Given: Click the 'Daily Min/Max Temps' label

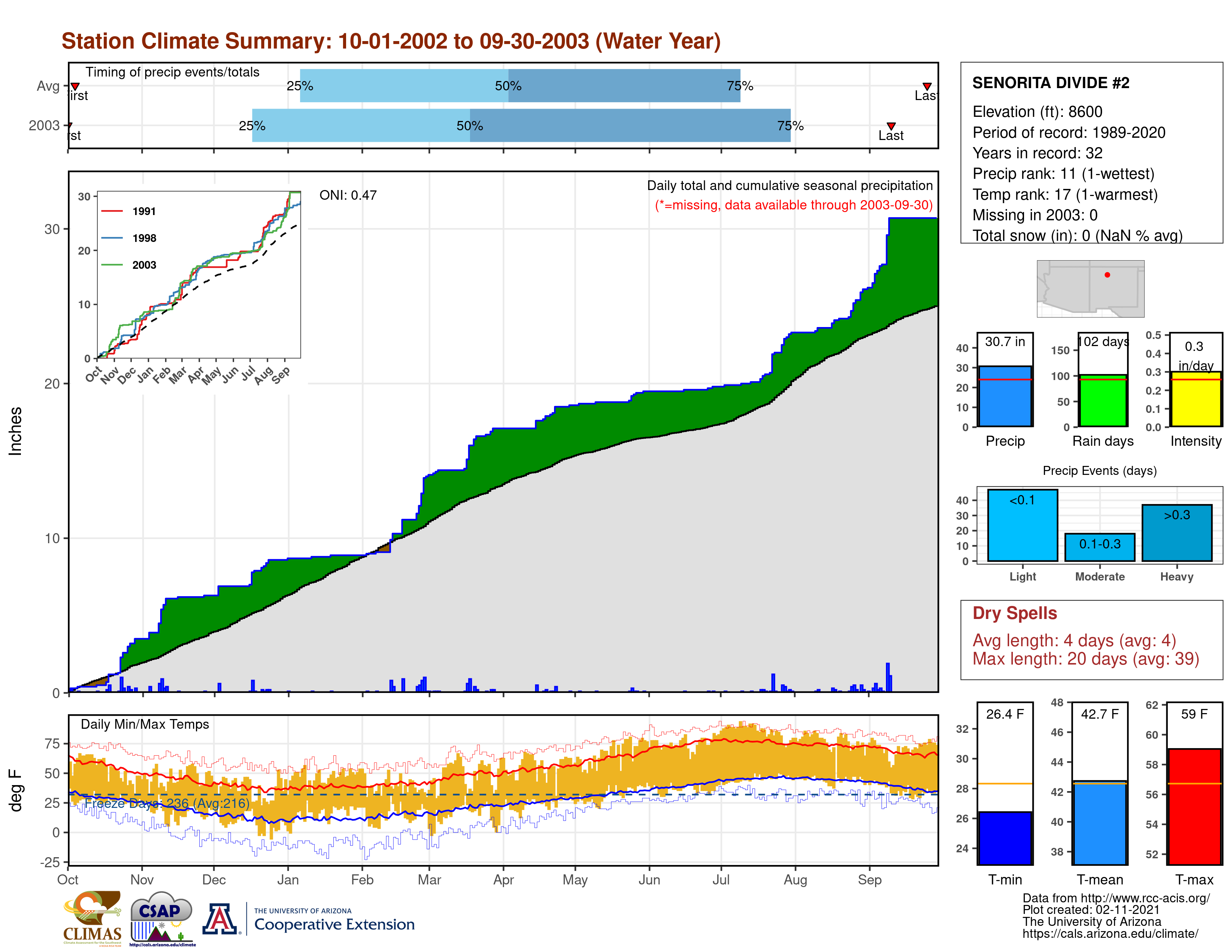Looking at the screenshot, I should [145, 724].
